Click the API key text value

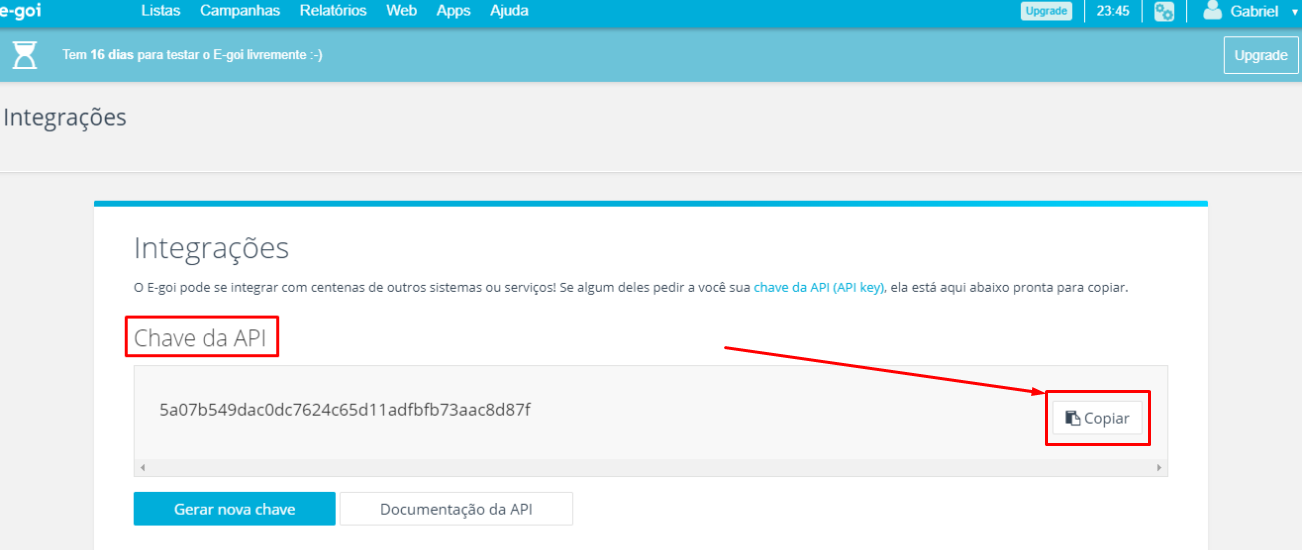click(x=345, y=410)
